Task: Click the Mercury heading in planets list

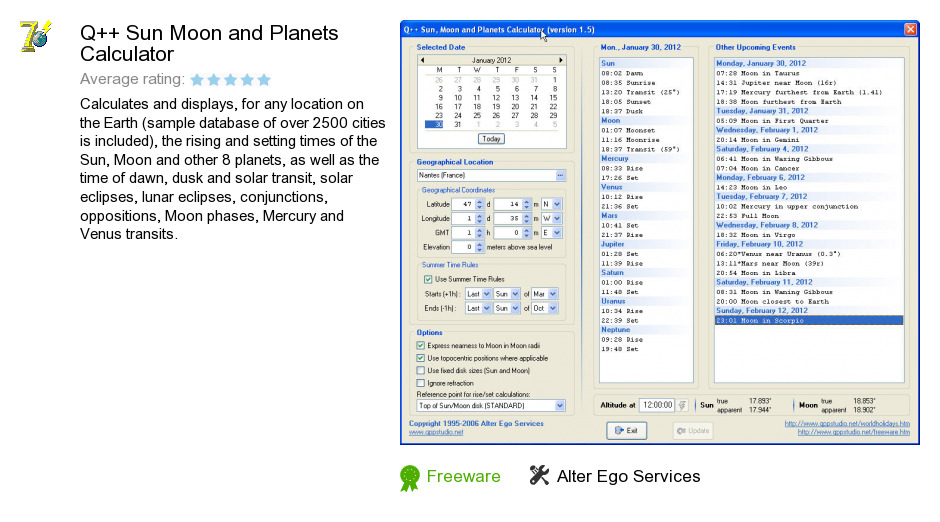Action: [614, 159]
